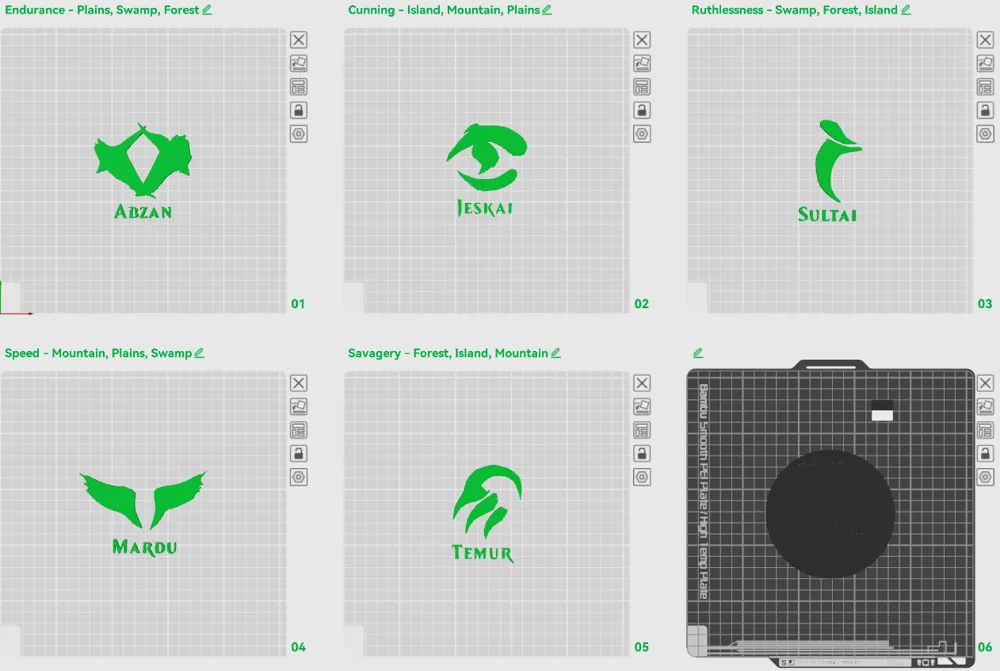Toggle the lock on plate 05
Image resolution: width=1000 pixels, height=671 pixels.
point(642,453)
